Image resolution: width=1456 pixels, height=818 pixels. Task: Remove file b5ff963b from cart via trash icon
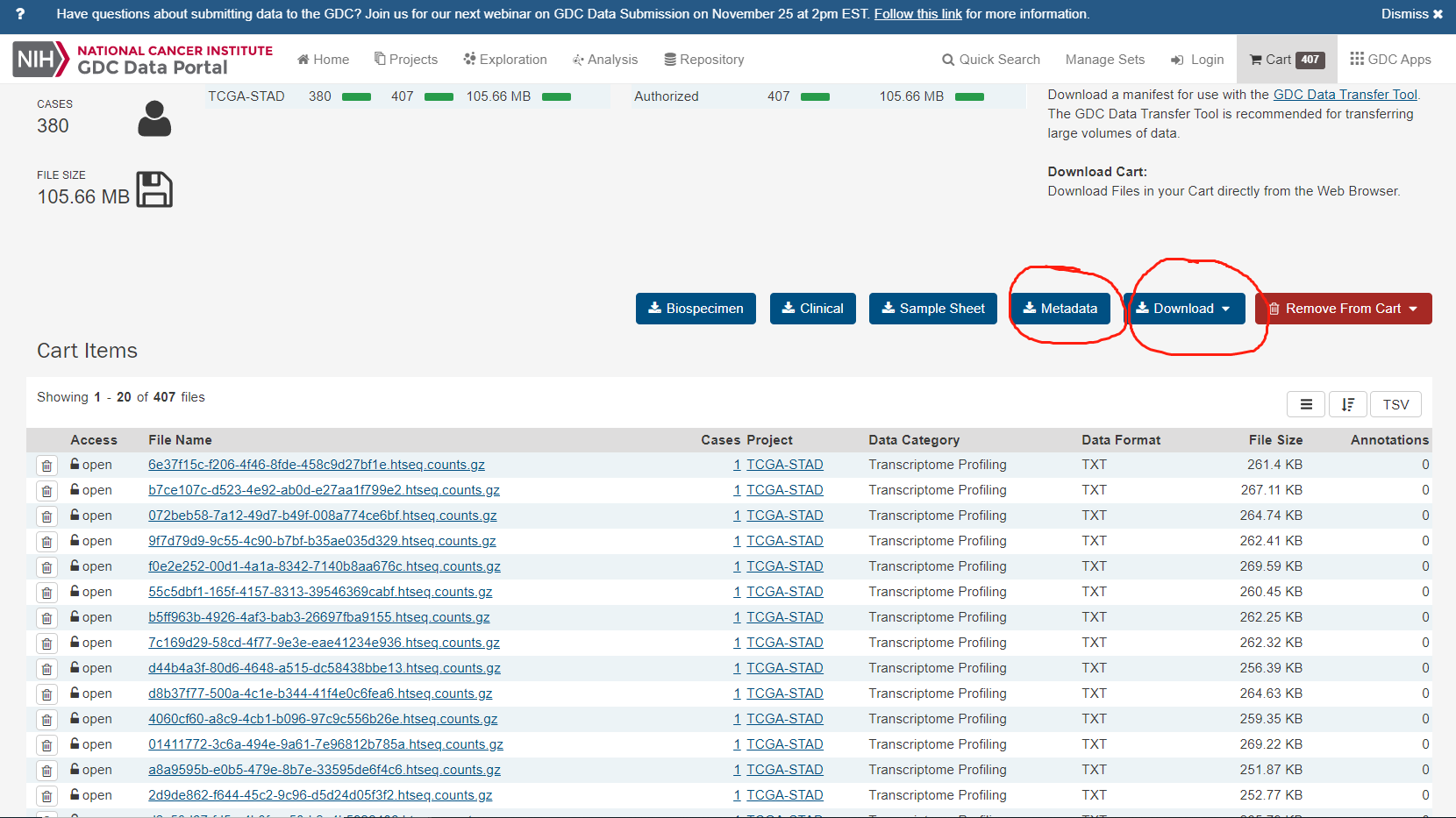click(46, 618)
